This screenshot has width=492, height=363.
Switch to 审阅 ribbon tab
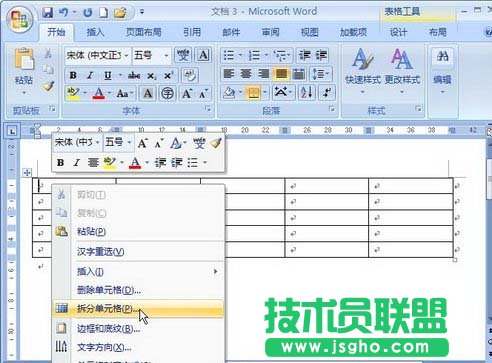270,32
